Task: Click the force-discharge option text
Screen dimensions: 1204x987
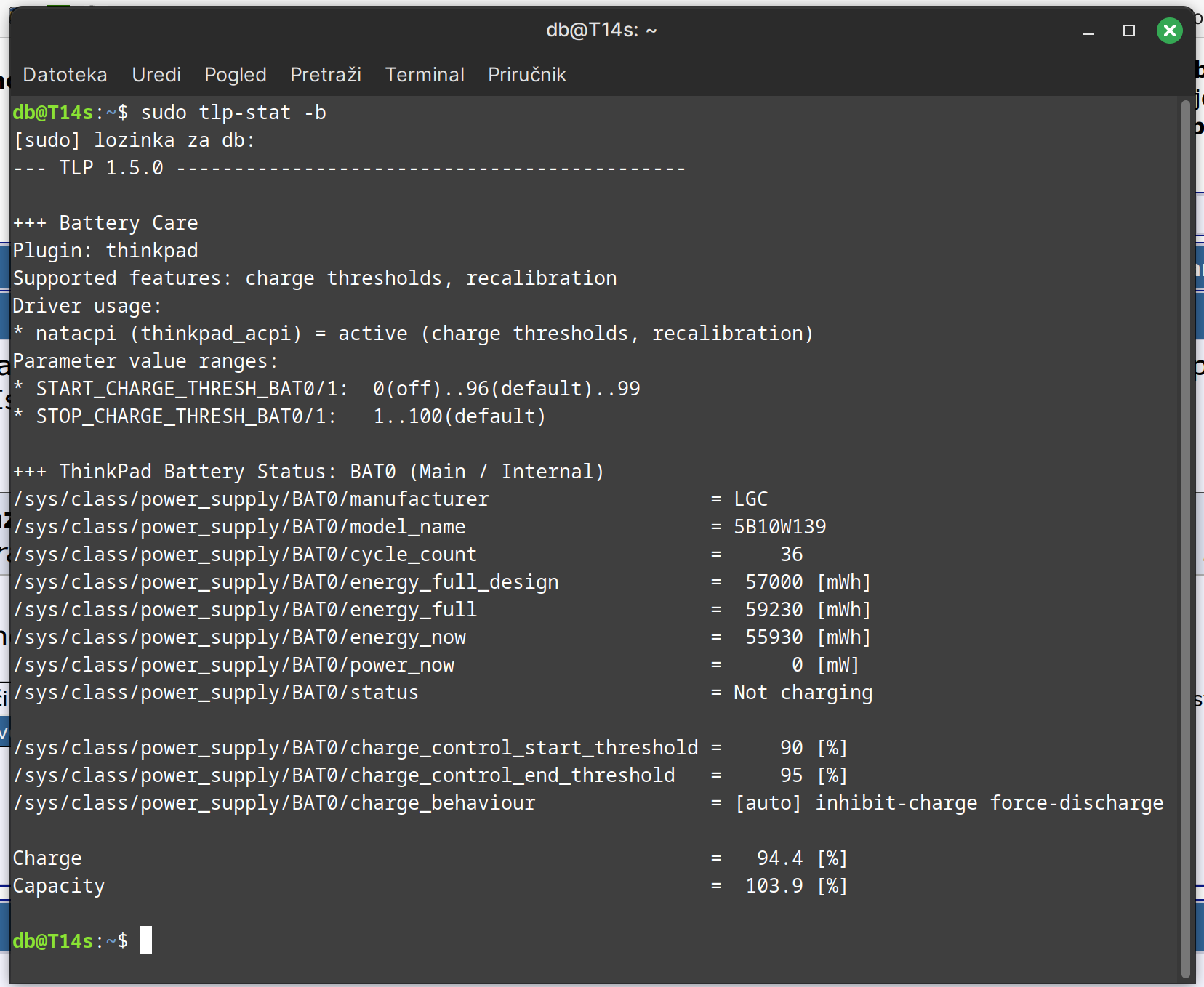Action: [1077, 803]
